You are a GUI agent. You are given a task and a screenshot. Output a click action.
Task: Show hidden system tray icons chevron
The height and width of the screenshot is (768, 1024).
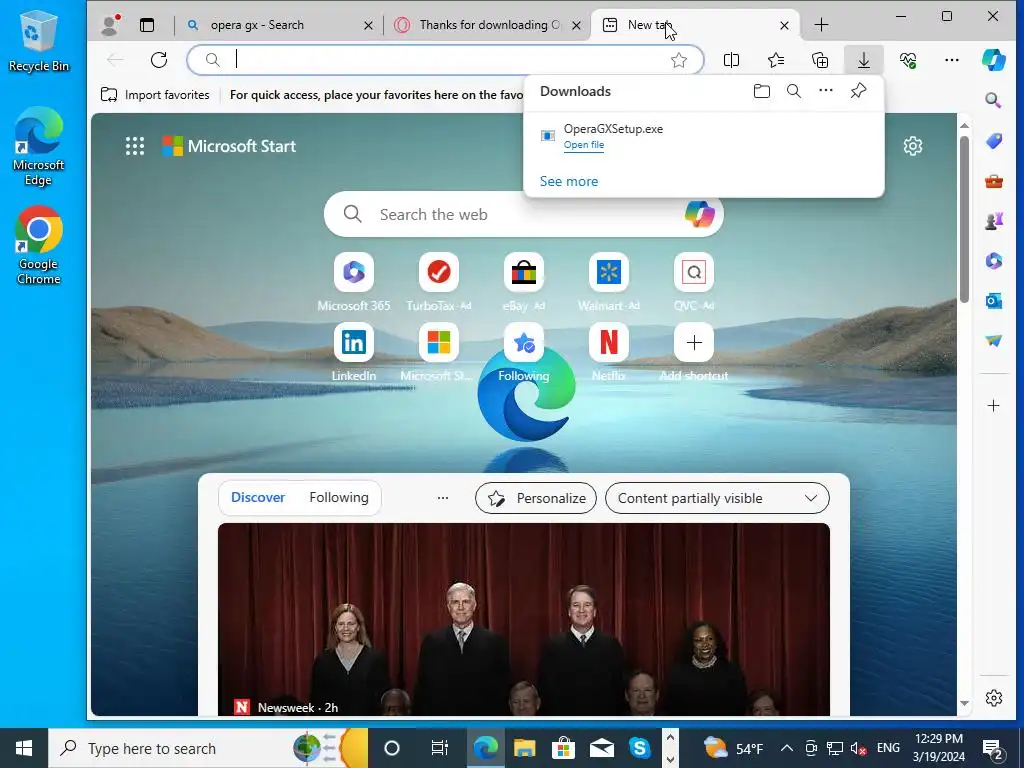(x=787, y=748)
